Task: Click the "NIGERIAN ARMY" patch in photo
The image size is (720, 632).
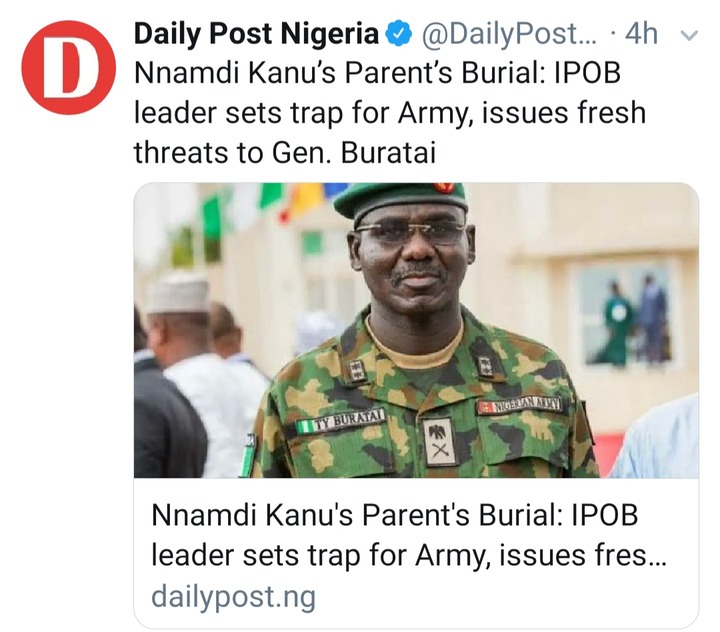Action: click(520, 405)
